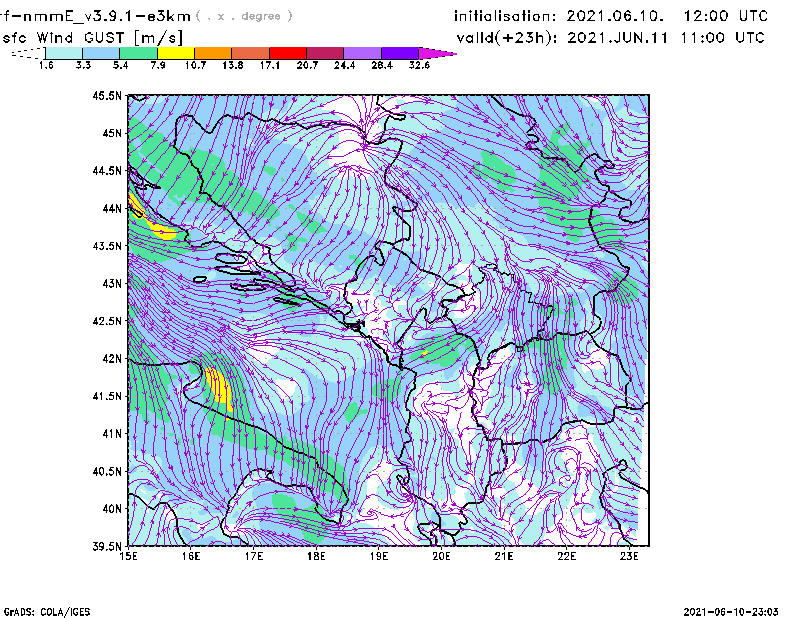Click the green 5.4–7.9 legend swatch
Image resolution: width=800 pixels, height=618 pixels.
click(x=138, y=53)
